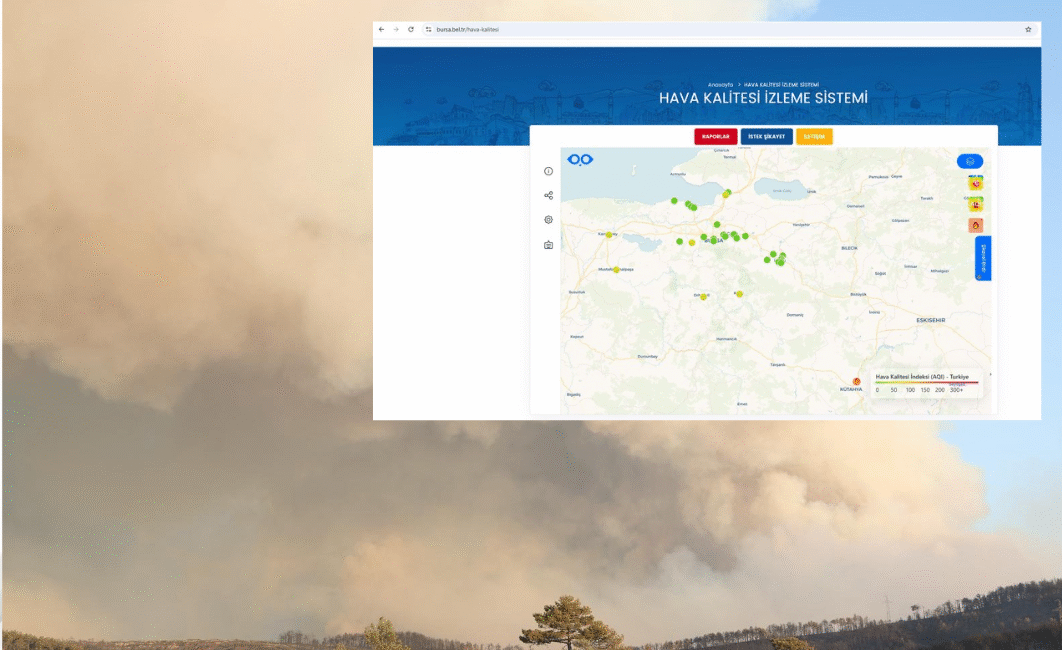The image size is (1062, 650).
Task: Select the first yellow map layer thumbnail
Action: pyautogui.click(x=975, y=183)
